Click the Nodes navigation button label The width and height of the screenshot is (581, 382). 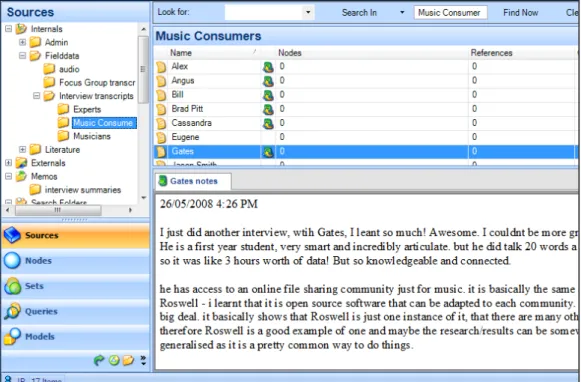[38, 260]
